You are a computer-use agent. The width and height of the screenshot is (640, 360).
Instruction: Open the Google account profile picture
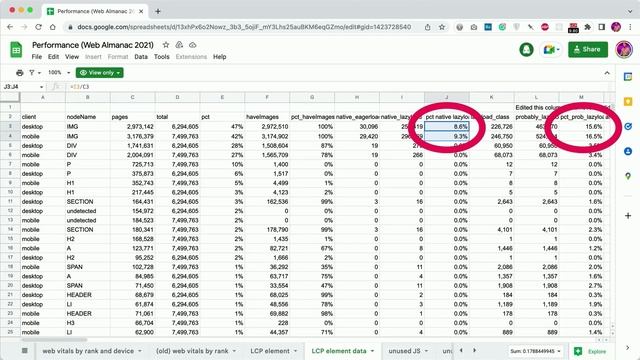point(624,49)
